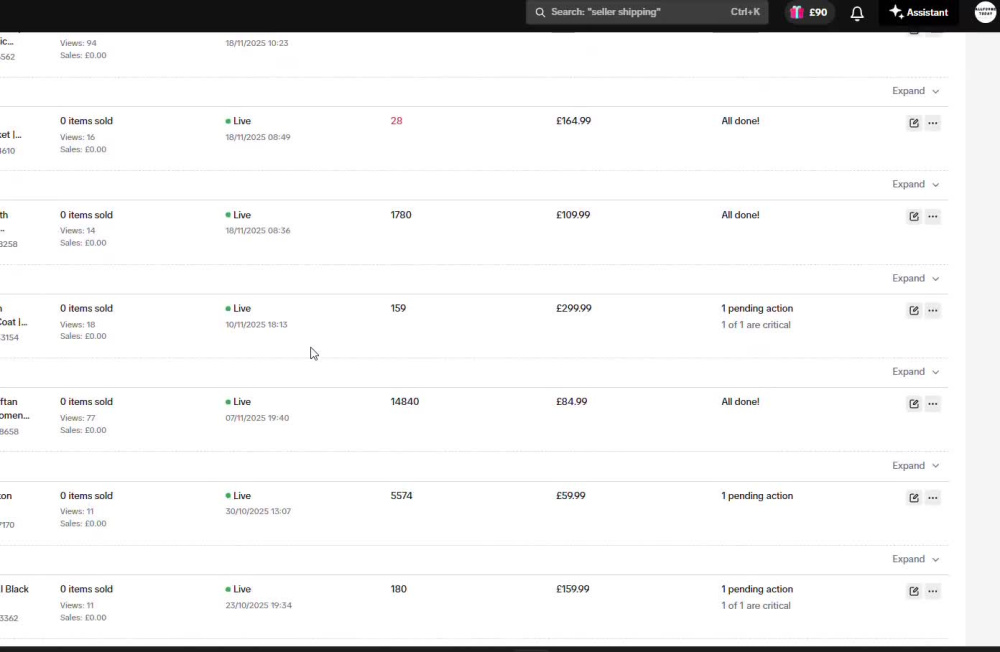Viewport: 1000px width, 652px height.
Task: Click Live status dated 10/11/2025 18:13
Action: click(238, 308)
